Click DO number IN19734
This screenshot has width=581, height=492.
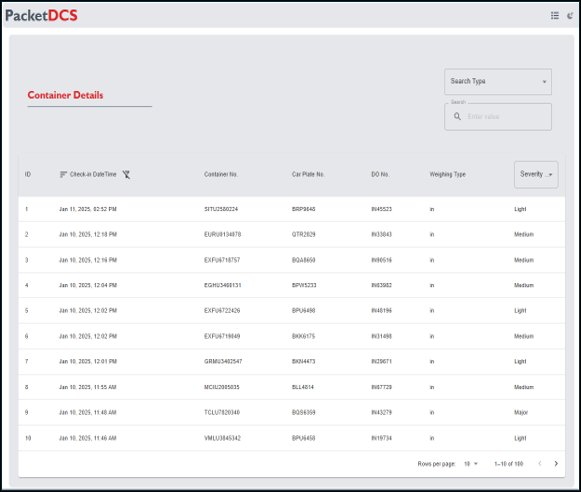click(x=381, y=438)
